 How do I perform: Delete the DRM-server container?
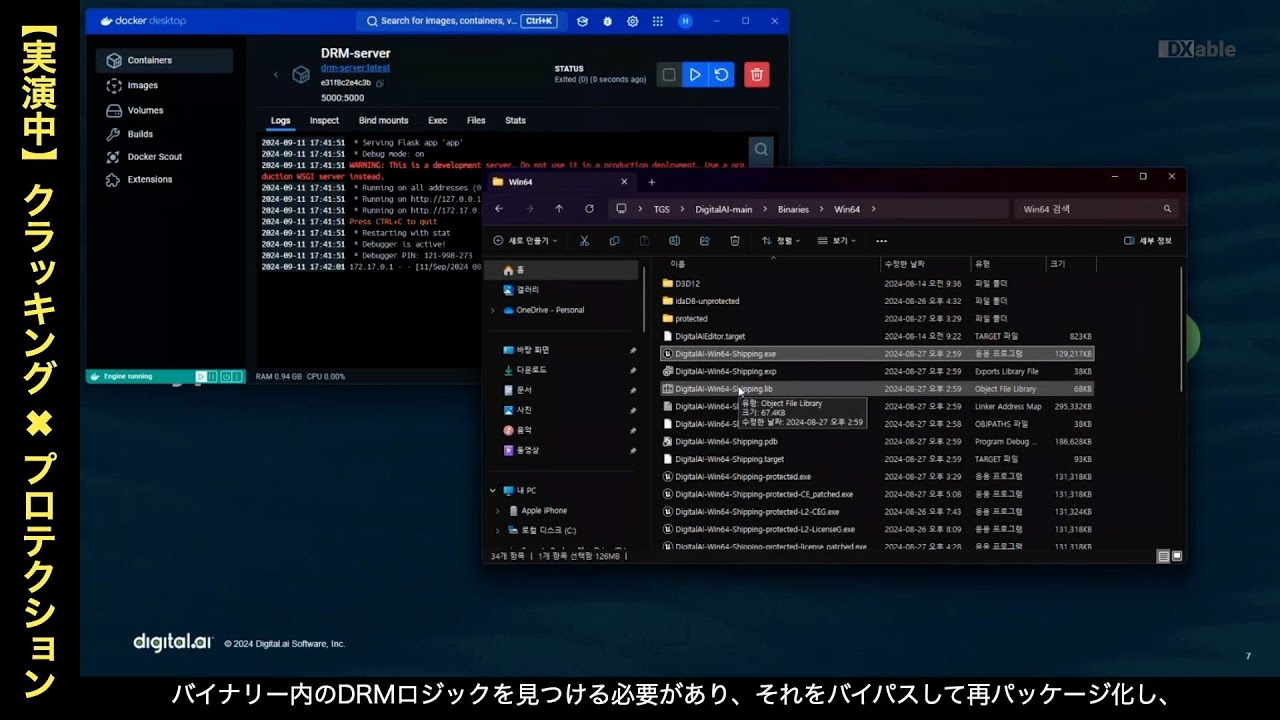757,74
